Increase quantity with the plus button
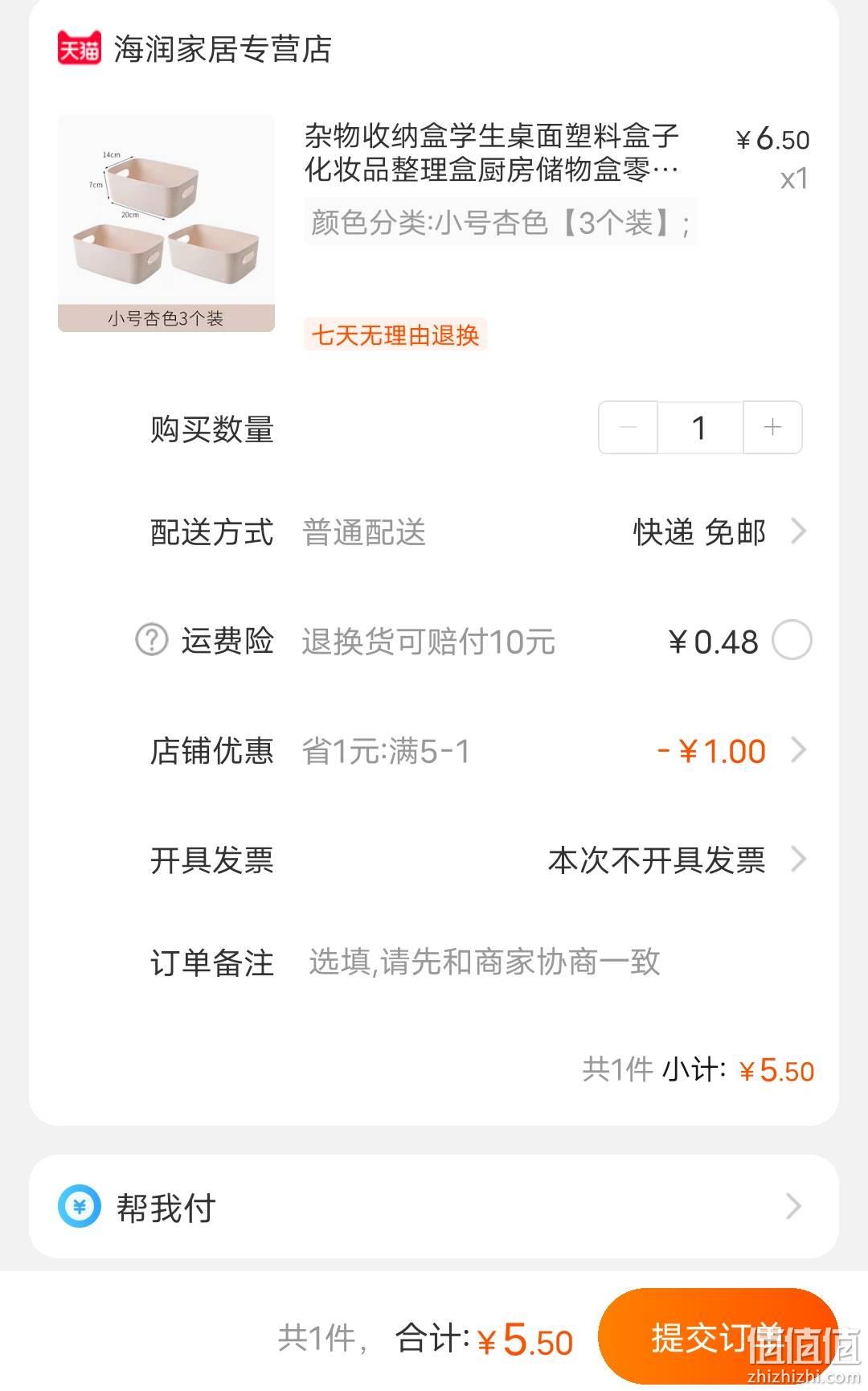The width and height of the screenshot is (868, 1391). click(772, 427)
